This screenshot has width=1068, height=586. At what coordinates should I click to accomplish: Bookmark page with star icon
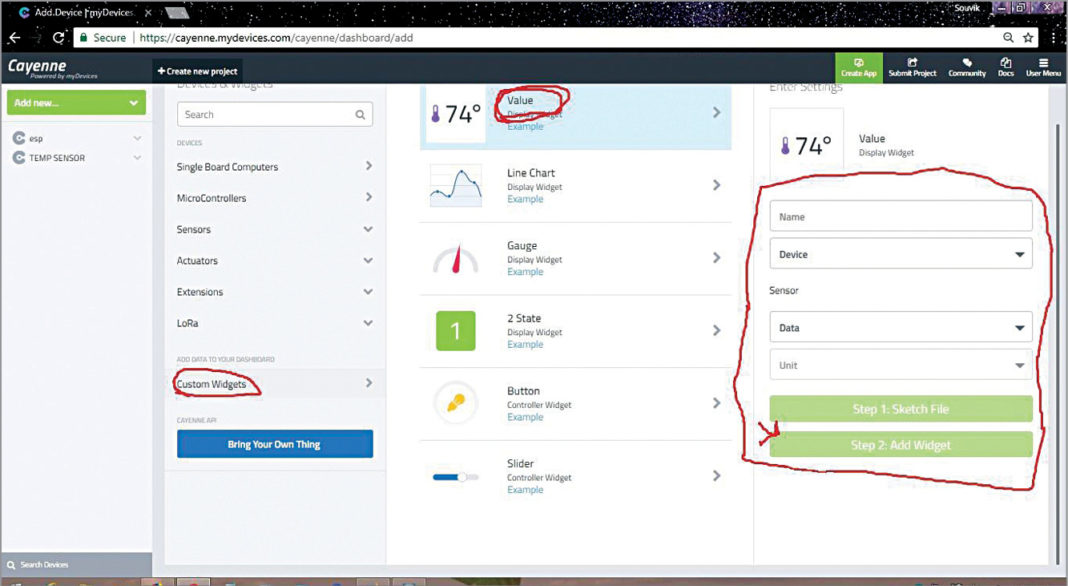tap(1027, 38)
